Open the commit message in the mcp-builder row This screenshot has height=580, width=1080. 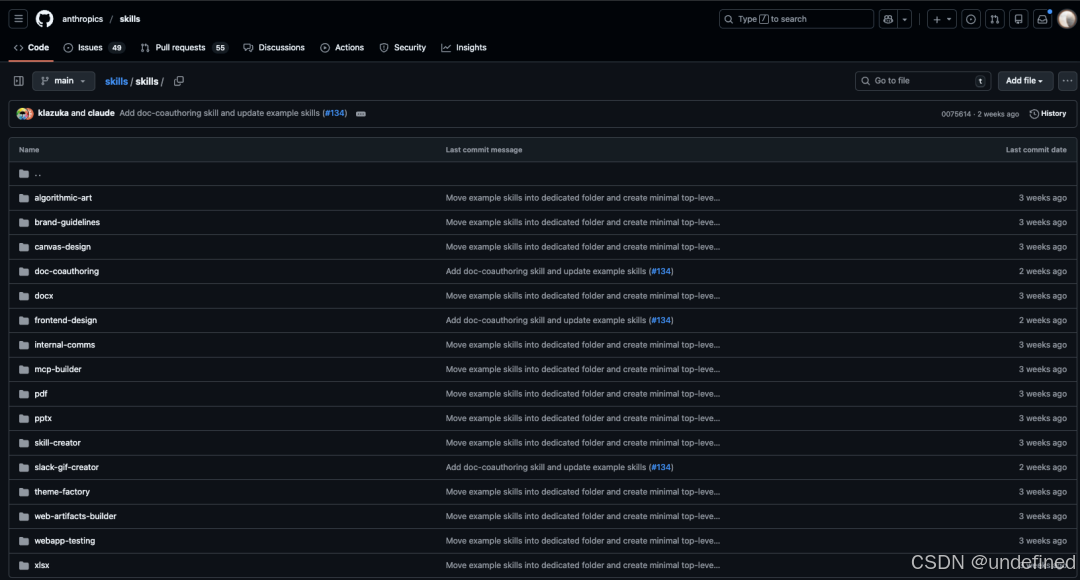[583, 369]
